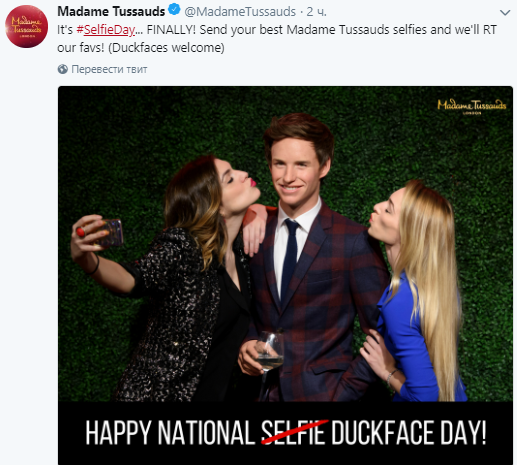
Task: Click the crossed-out SELFIE word
Action: [x=293, y=432]
